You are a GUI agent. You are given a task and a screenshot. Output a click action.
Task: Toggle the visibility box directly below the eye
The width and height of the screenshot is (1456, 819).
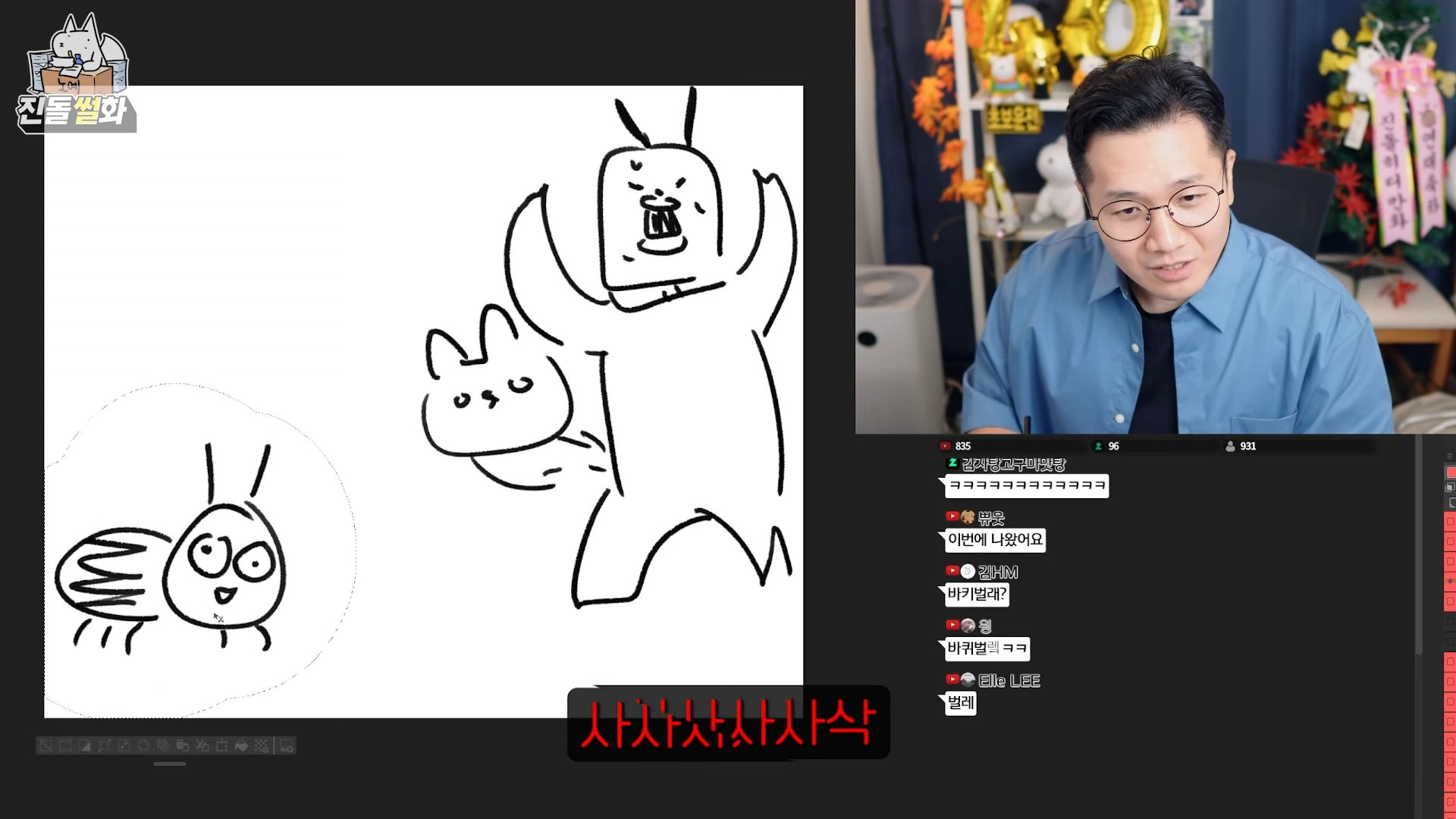(x=1450, y=601)
